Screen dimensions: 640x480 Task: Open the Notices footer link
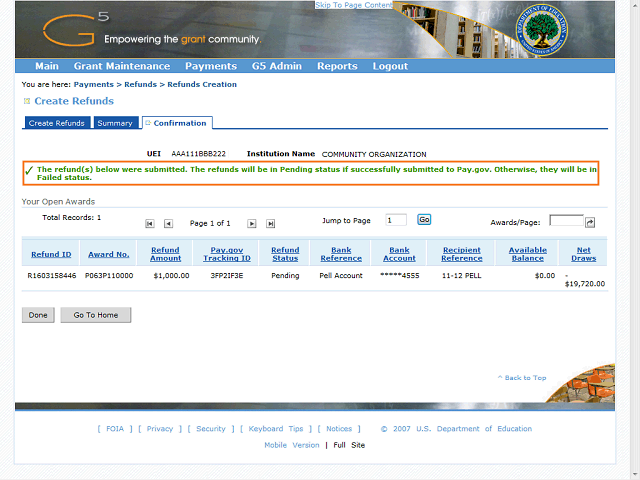point(339,429)
